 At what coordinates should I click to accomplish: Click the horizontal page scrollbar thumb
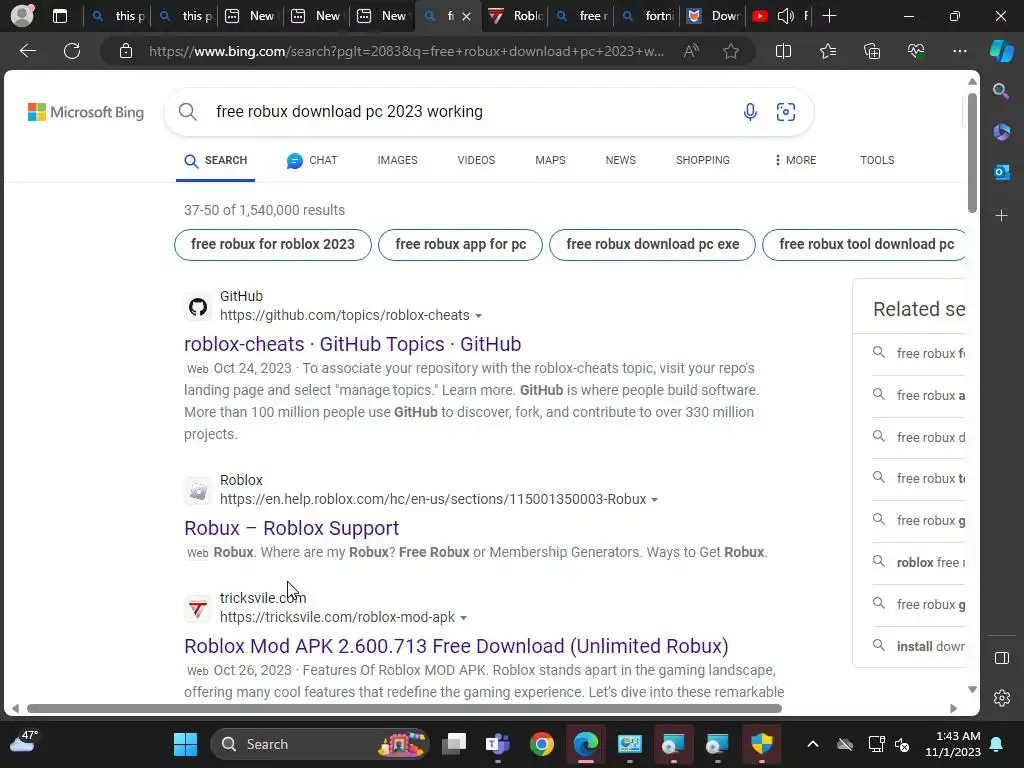pos(404,708)
